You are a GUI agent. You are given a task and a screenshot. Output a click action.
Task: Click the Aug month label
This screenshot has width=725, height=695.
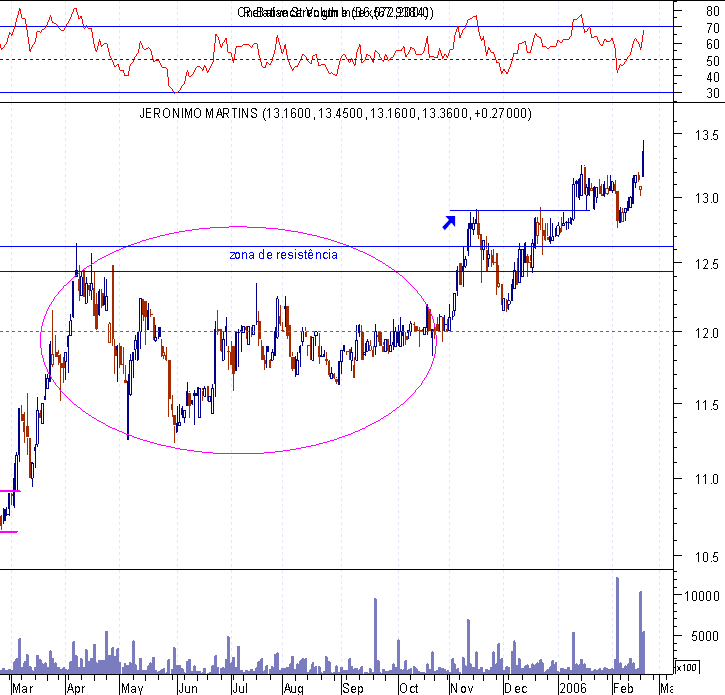293,688
